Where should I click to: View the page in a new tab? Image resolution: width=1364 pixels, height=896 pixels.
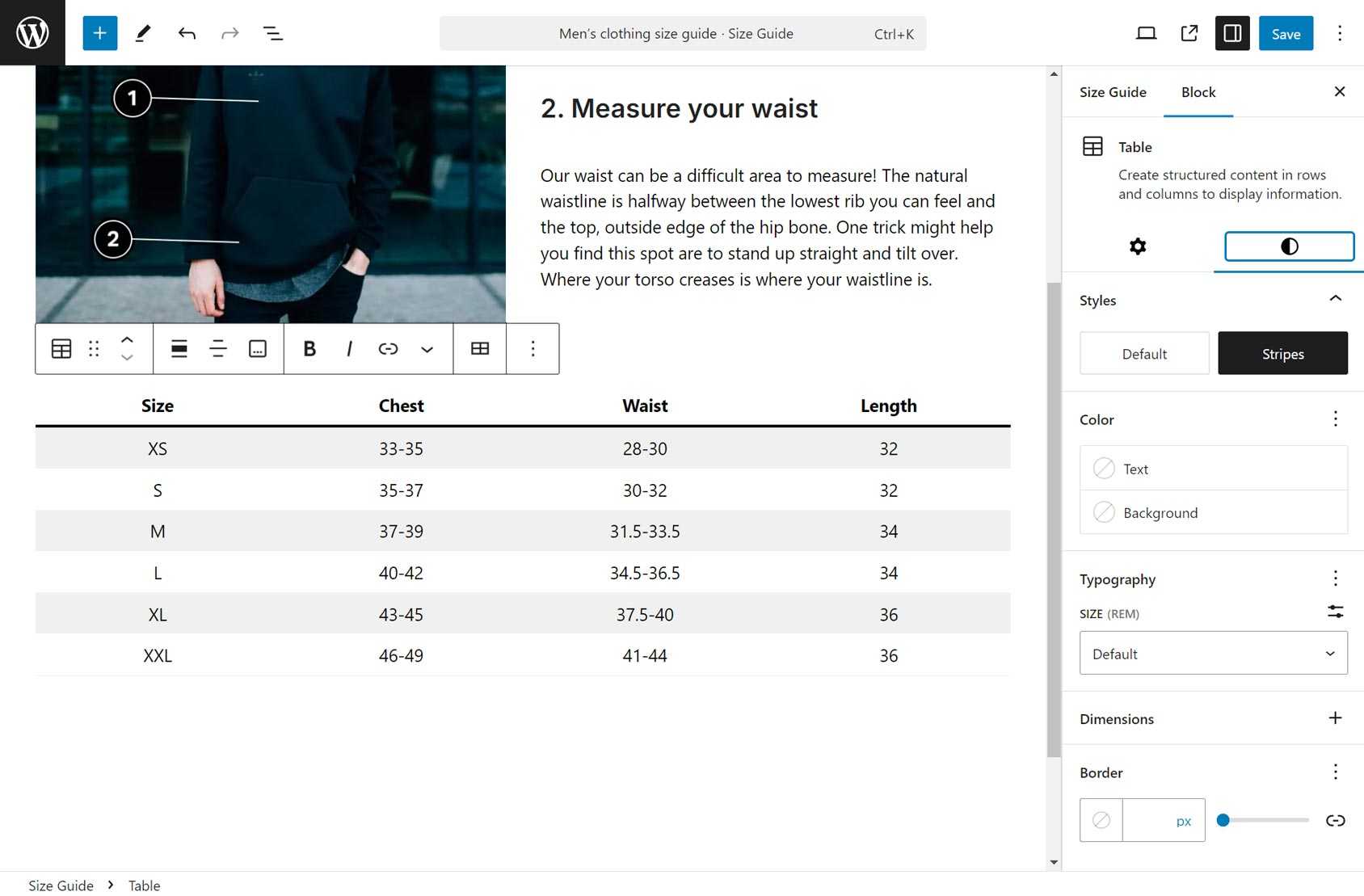tap(1189, 33)
